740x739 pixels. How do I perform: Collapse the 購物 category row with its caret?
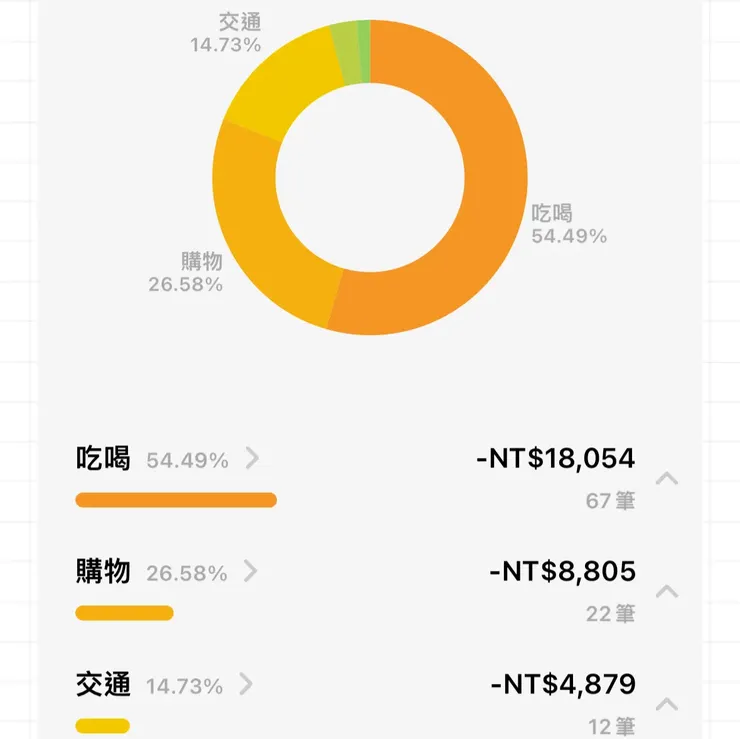pos(667,592)
